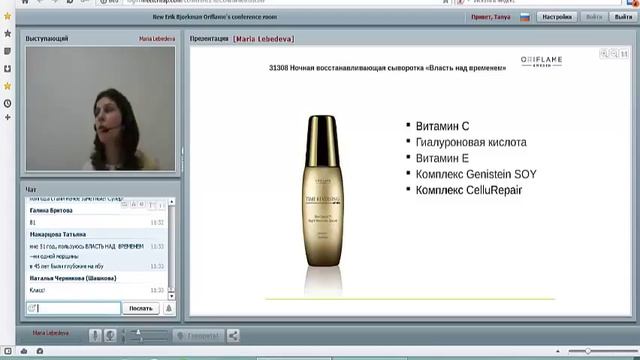640x360 pixels.
Task: Click the emoticon icon inside chat input
Action: click(32, 308)
